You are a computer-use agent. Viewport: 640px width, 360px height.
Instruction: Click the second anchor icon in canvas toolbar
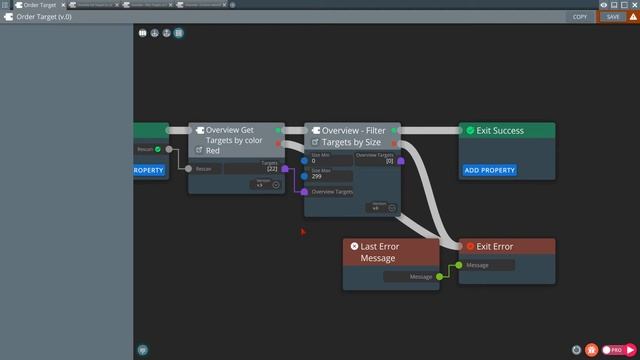coord(167,33)
